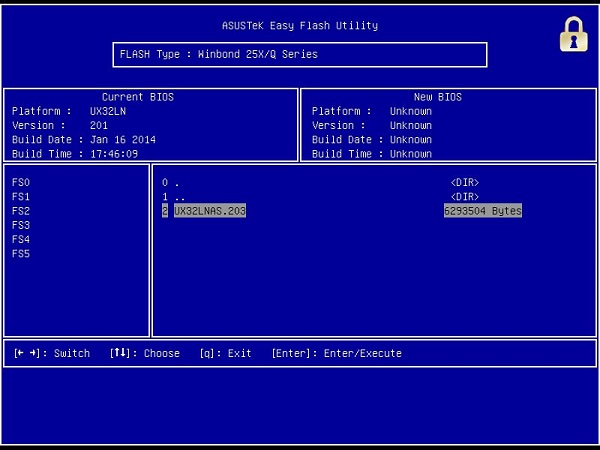
Task: Click the Exit hint labeled [q]
Action: [225, 353]
